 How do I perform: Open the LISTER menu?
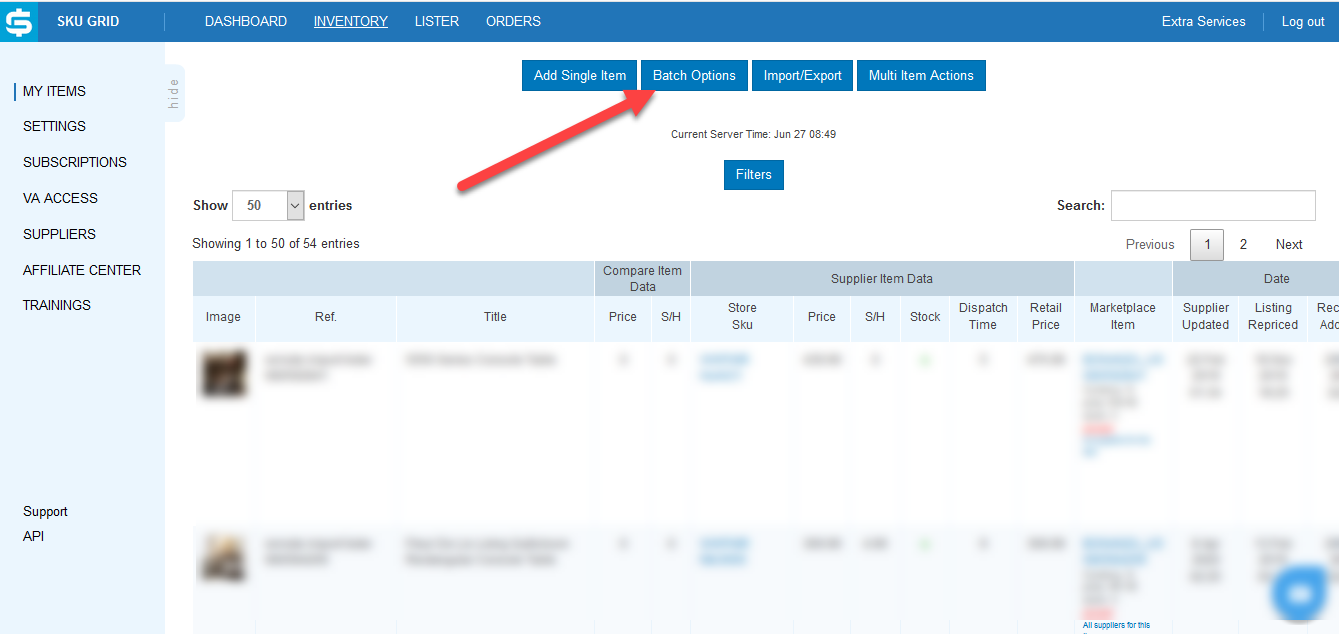pos(437,21)
